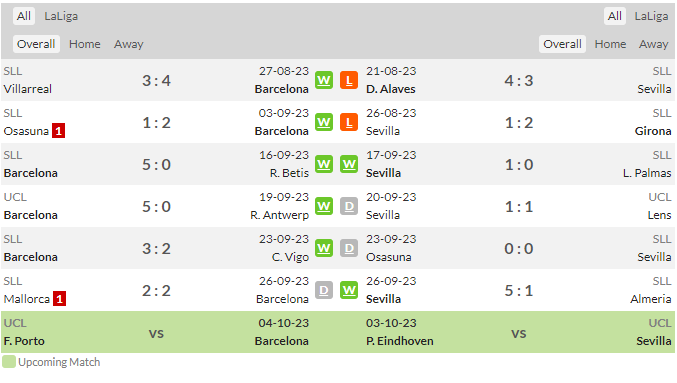Select the right Overall tab

click(x=562, y=44)
